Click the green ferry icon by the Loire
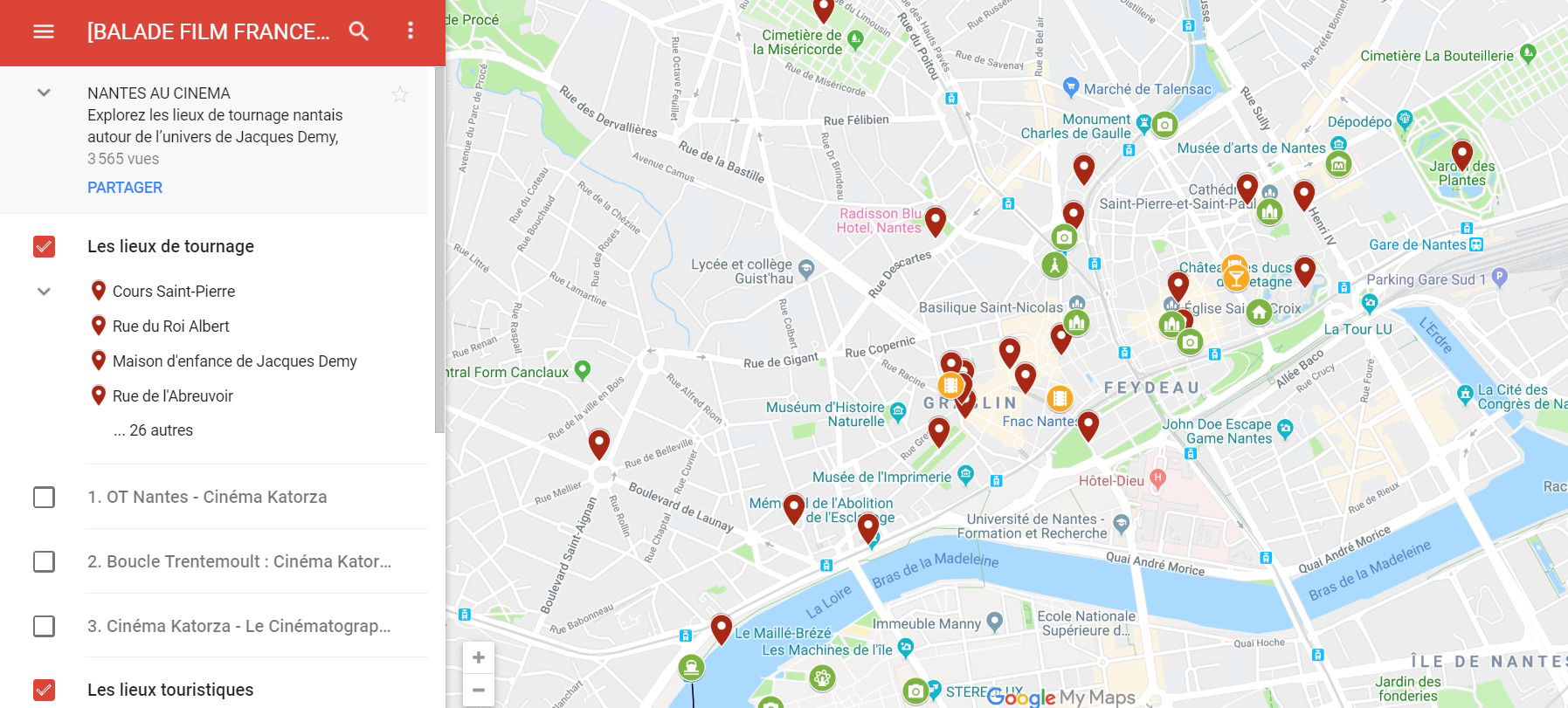1568x708 pixels. (x=691, y=669)
